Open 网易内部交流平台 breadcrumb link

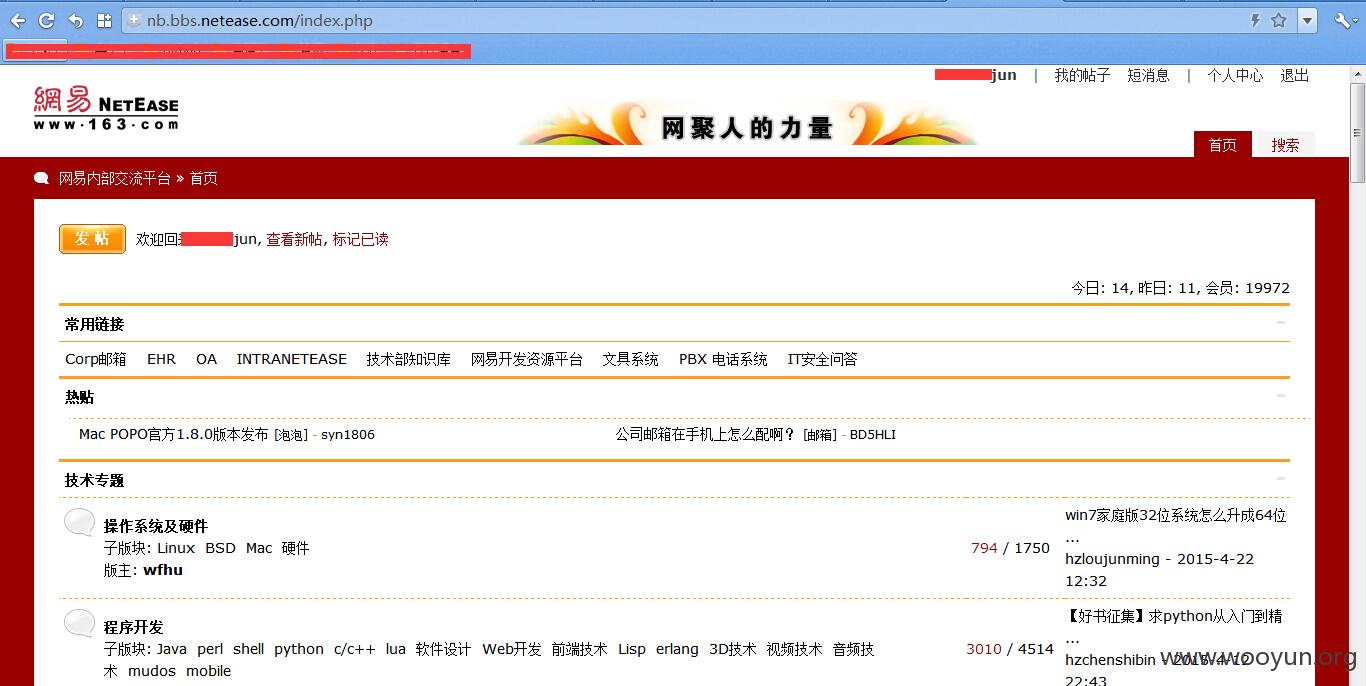114,178
